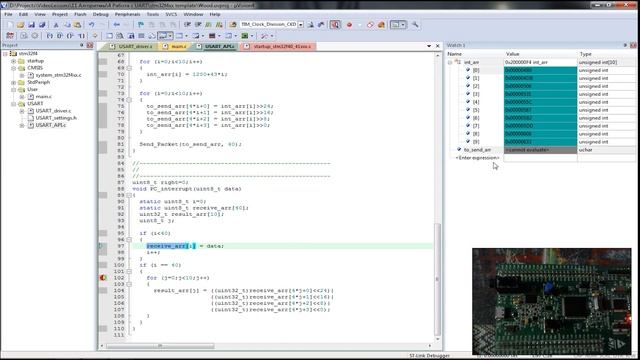Click the editor vertical scrollbar thumb
The height and width of the screenshot is (360, 640).
[438, 279]
